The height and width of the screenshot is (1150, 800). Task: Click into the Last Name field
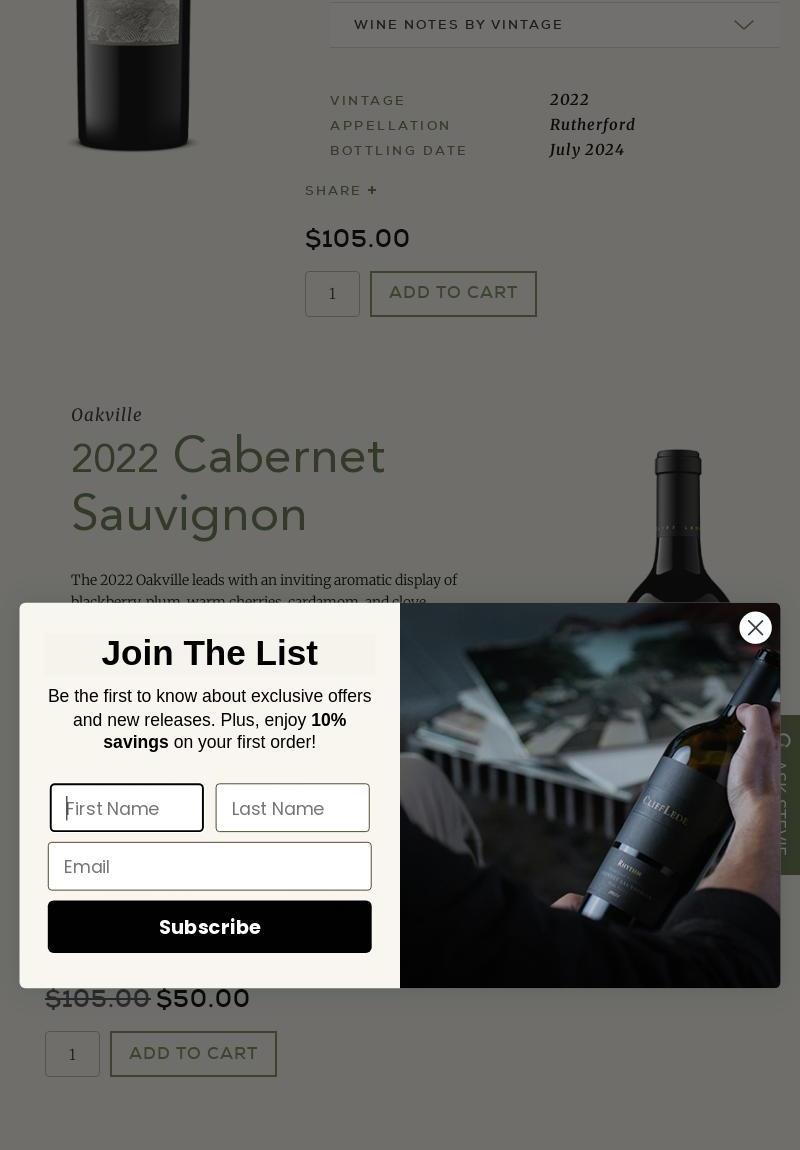293,807
